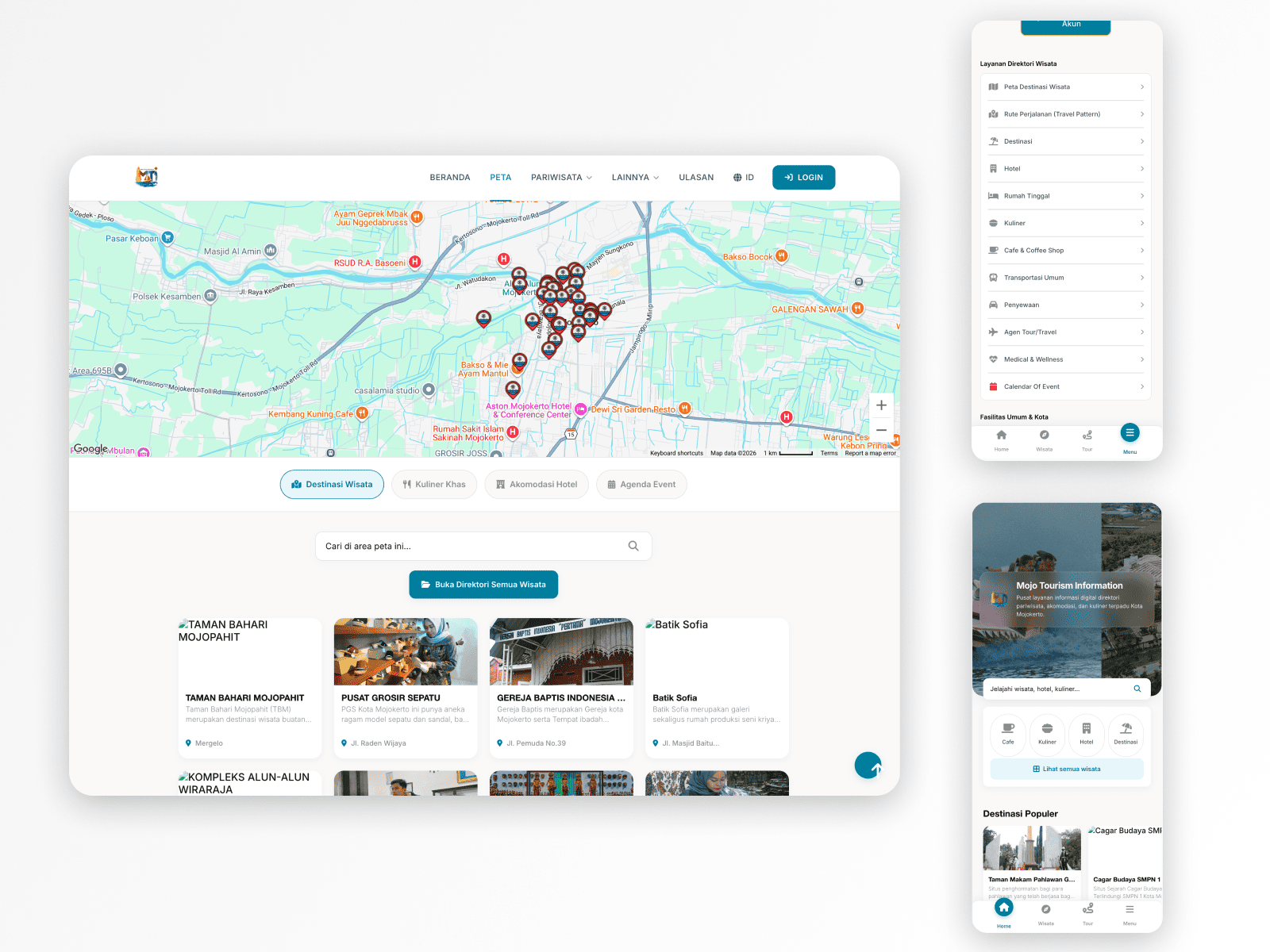
Task: Click the Pasar Keboan shopping marker
Action: [167, 237]
